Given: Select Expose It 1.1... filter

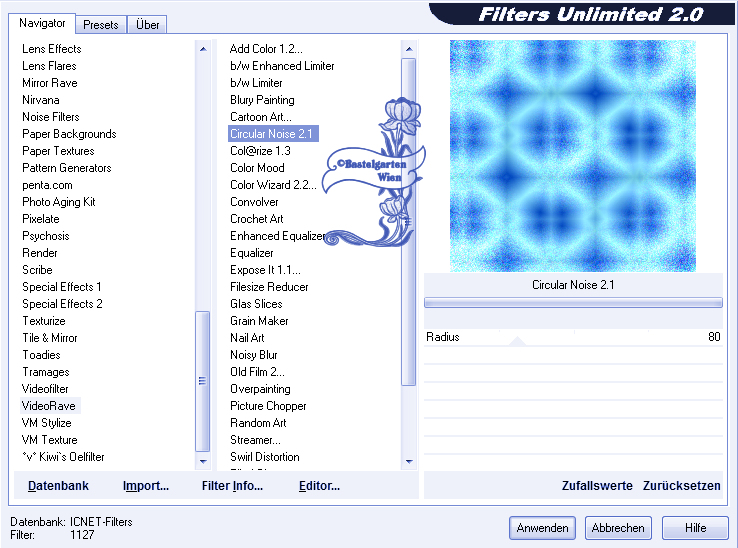Looking at the screenshot, I should 265,270.
